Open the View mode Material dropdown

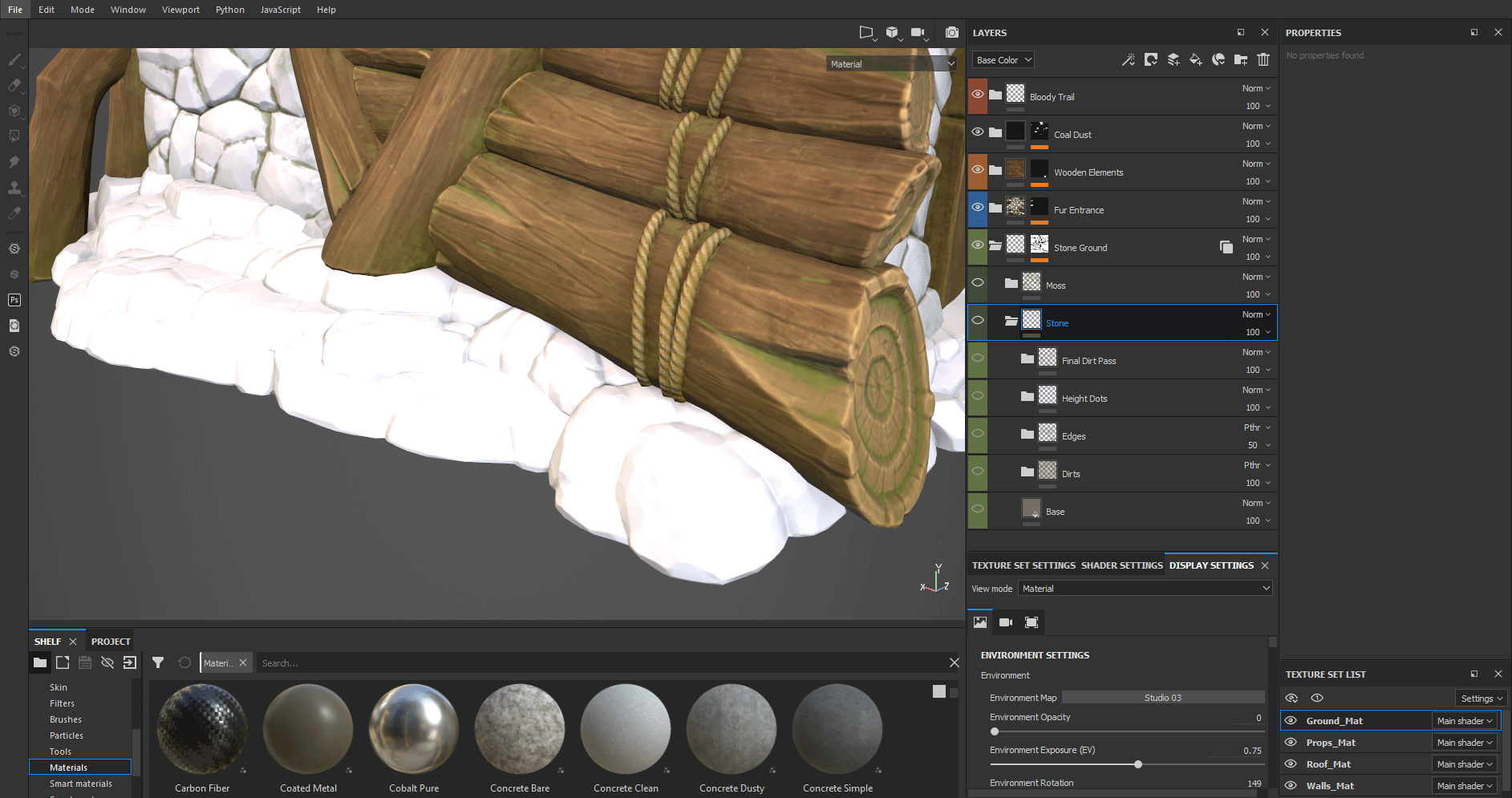click(x=1145, y=589)
